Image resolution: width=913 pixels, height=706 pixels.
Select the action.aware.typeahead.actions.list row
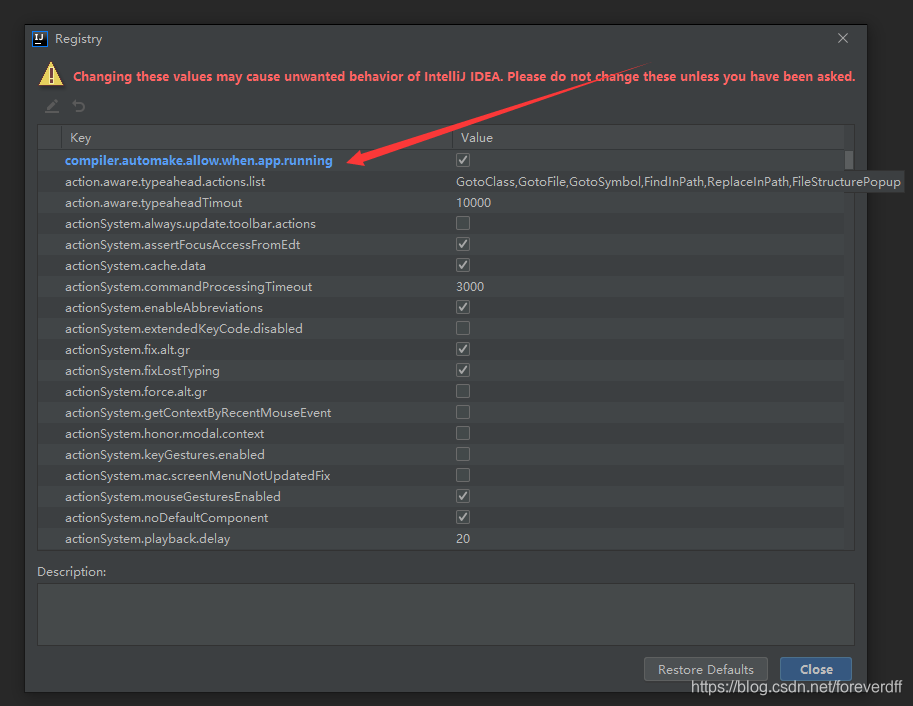pos(441,182)
